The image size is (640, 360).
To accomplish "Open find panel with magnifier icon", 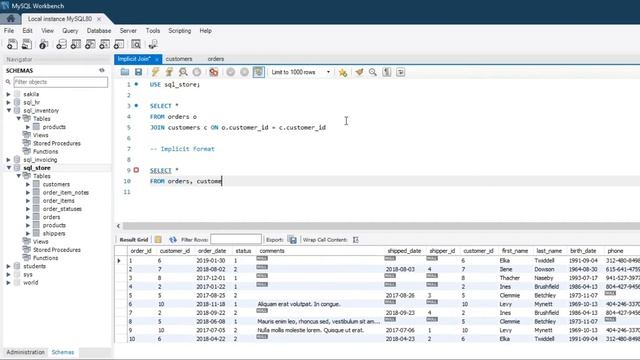I will tap(373, 72).
